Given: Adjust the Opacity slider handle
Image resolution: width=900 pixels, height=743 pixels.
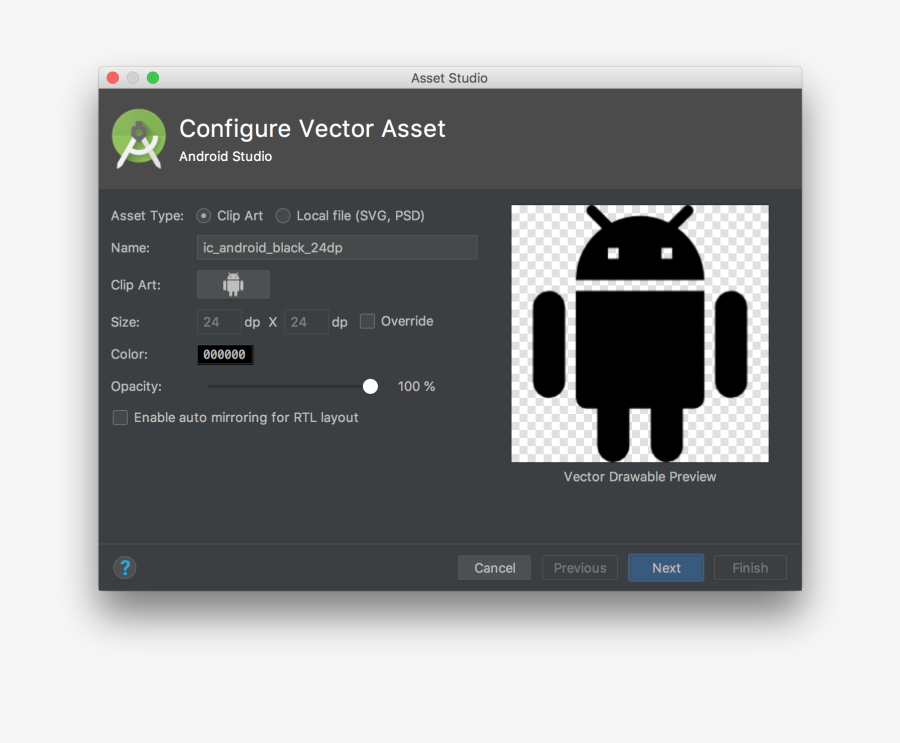Looking at the screenshot, I should (370, 386).
